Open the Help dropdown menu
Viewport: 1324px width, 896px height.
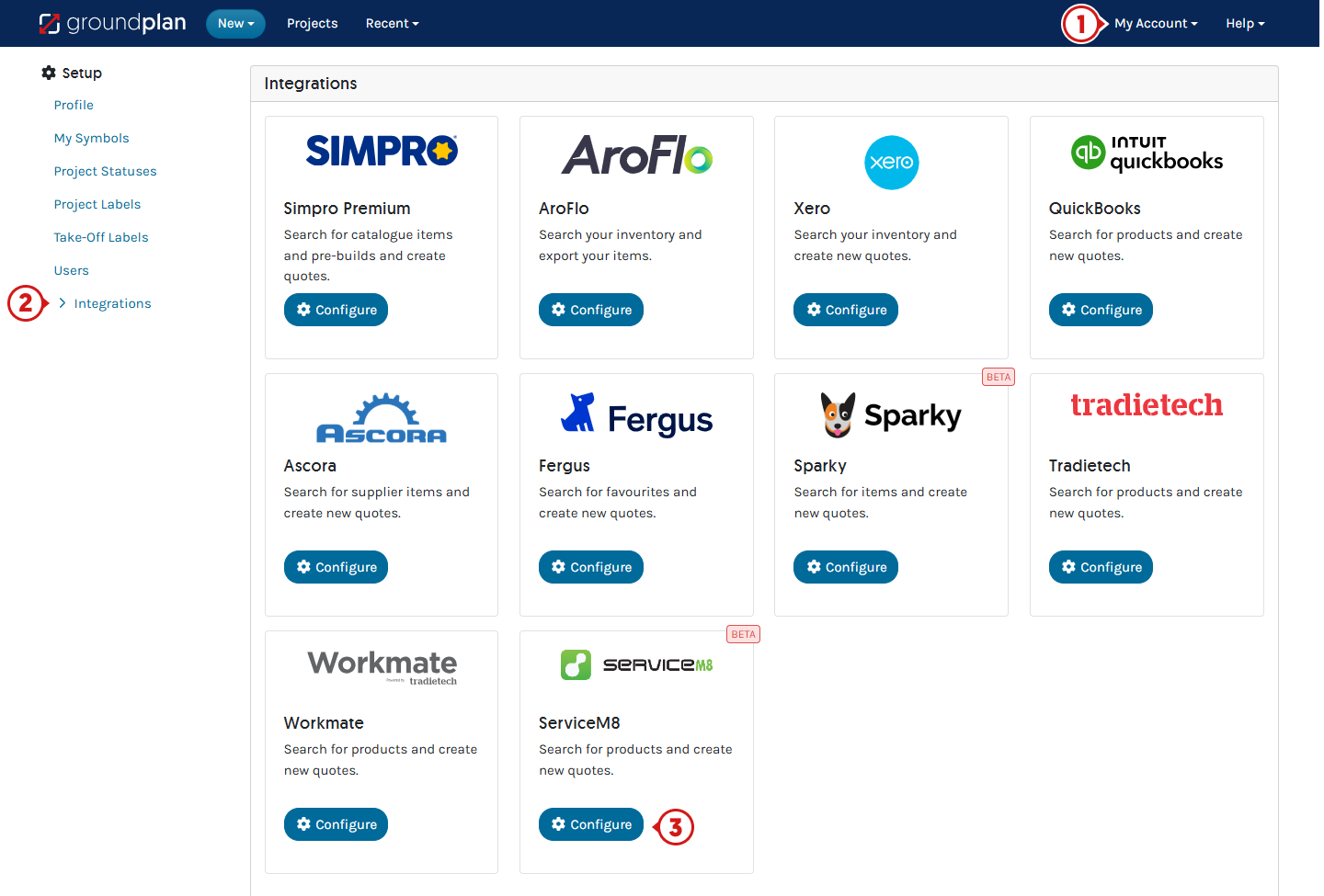coord(1245,23)
